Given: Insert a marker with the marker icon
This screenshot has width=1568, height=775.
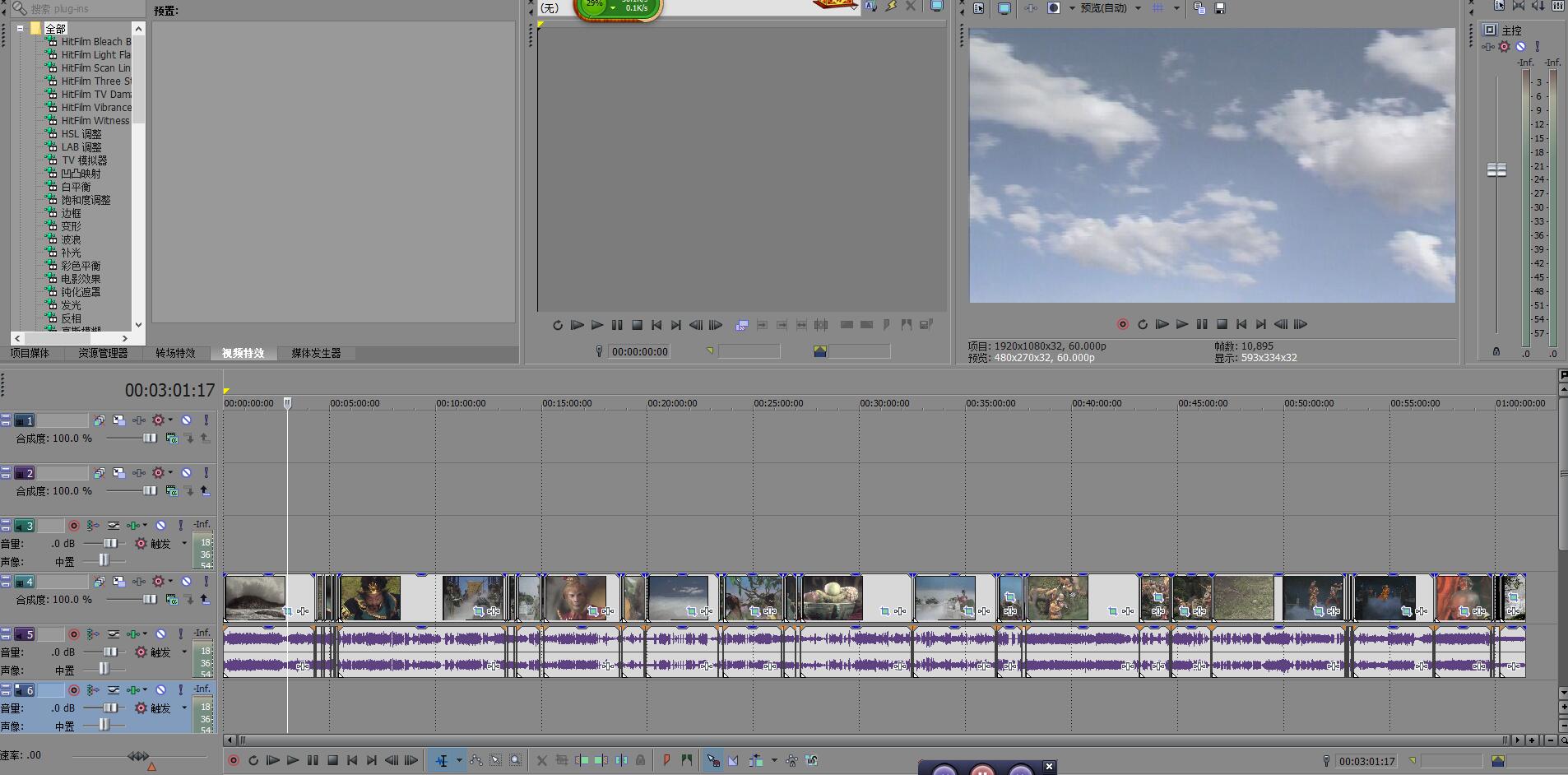Looking at the screenshot, I should [x=666, y=761].
